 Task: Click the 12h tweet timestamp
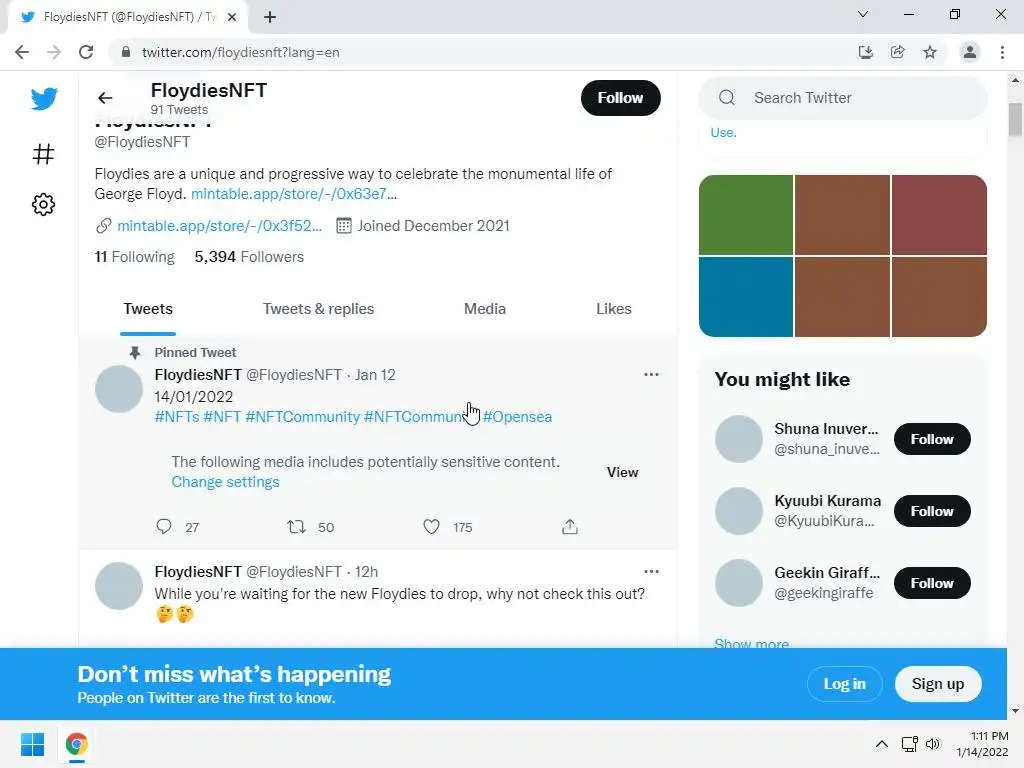click(x=366, y=572)
